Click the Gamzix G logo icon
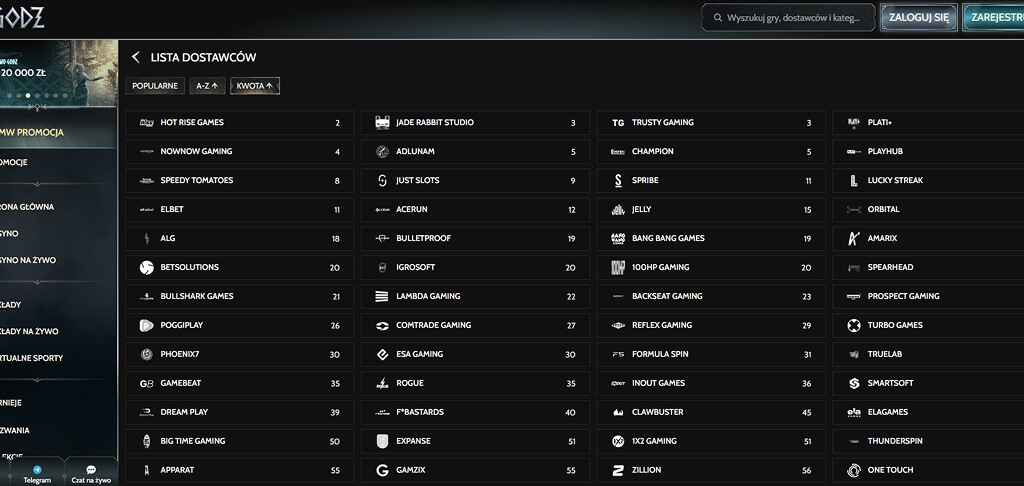This screenshot has width=1024, height=486. click(382, 470)
